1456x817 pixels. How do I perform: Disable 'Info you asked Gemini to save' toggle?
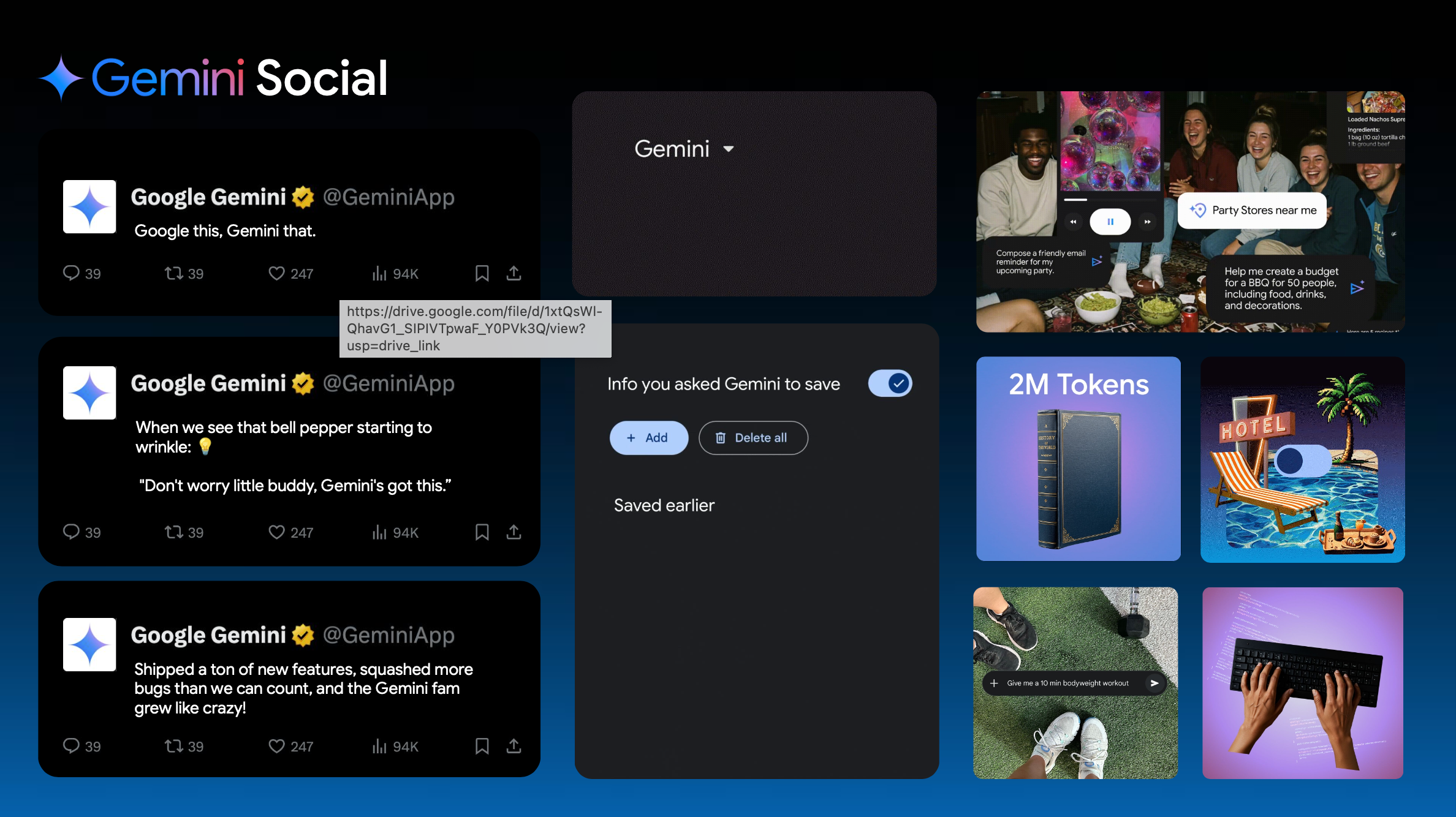point(890,384)
